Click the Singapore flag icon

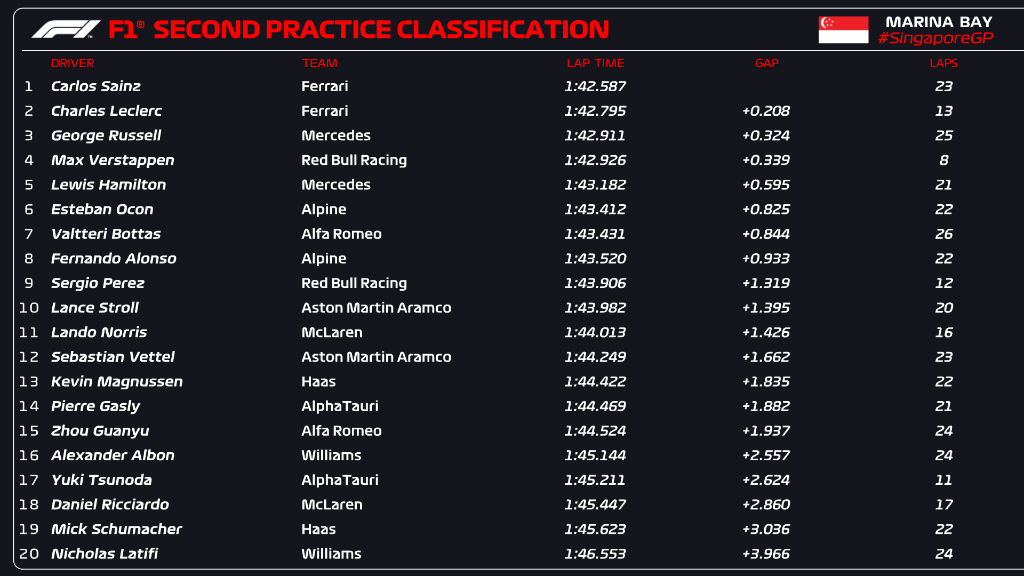click(x=843, y=29)
